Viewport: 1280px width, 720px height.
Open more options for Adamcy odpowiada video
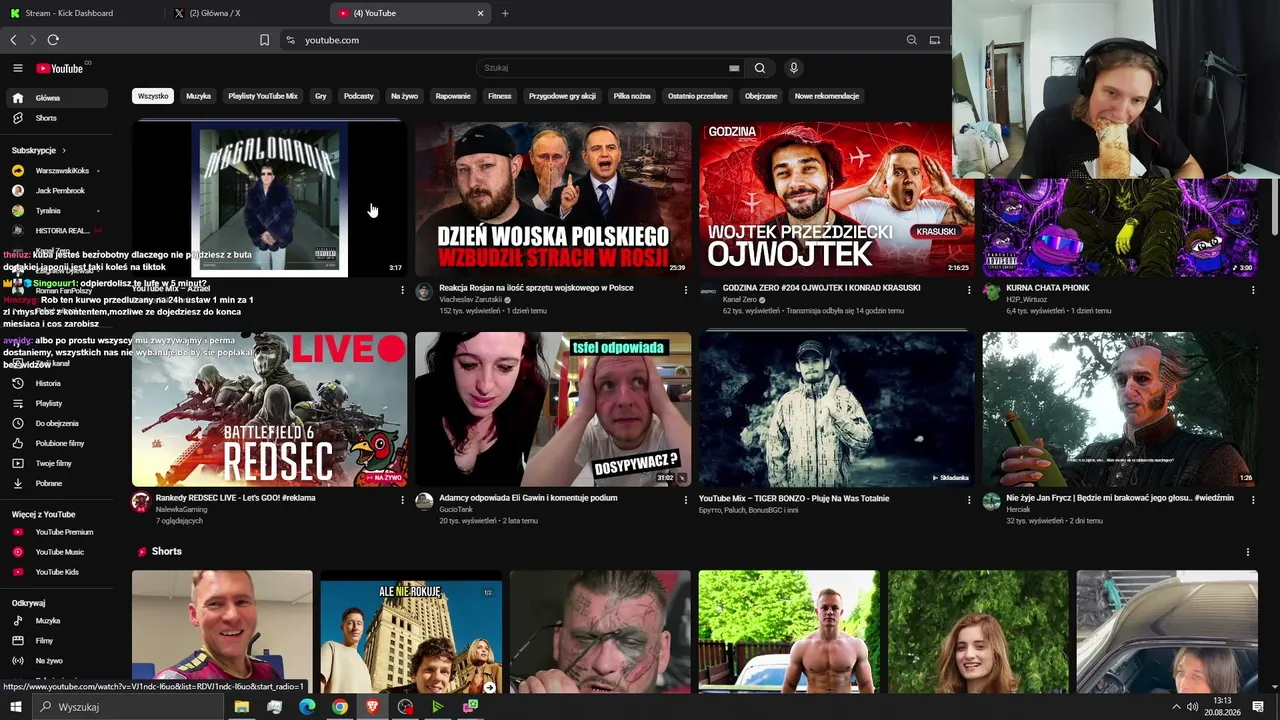(686, 500)
